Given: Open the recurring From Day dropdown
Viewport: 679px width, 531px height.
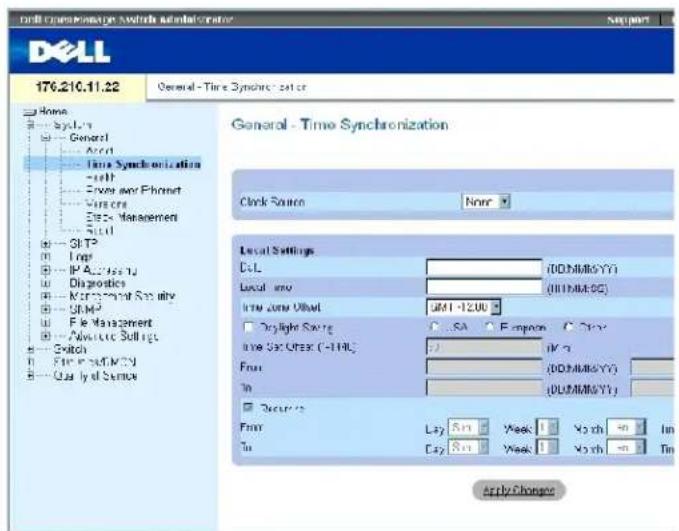Looking at the screenshot, I should click(x=468, y=427).
